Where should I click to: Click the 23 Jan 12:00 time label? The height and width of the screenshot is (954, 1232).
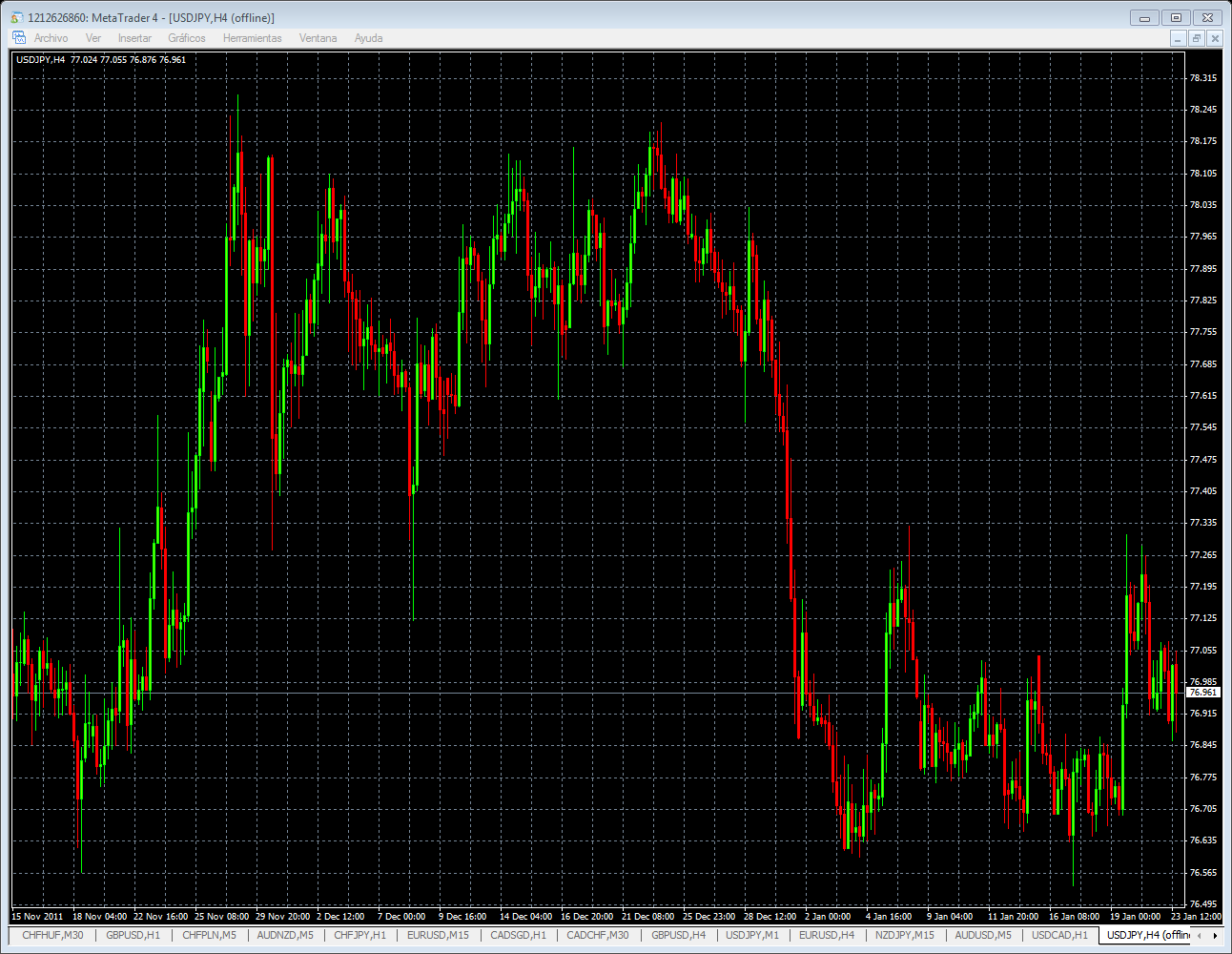pos(1196,917)
